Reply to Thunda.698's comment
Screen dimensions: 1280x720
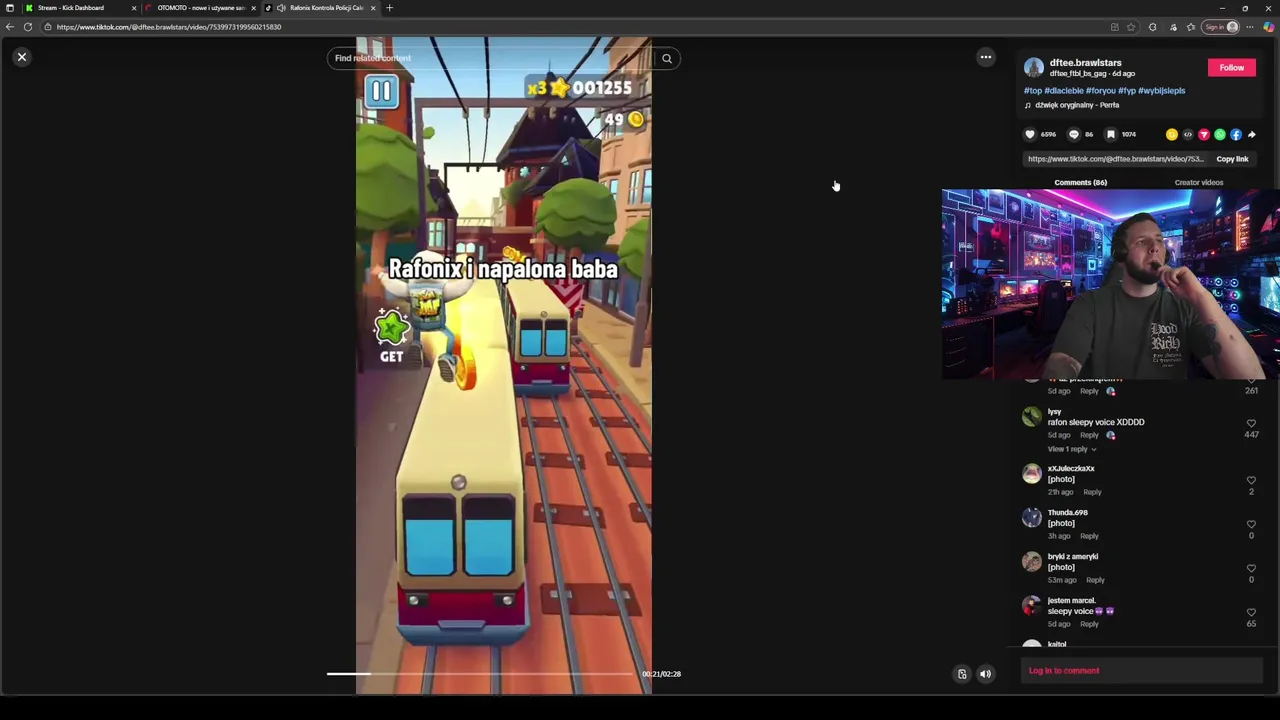(x=1089, y=536)
